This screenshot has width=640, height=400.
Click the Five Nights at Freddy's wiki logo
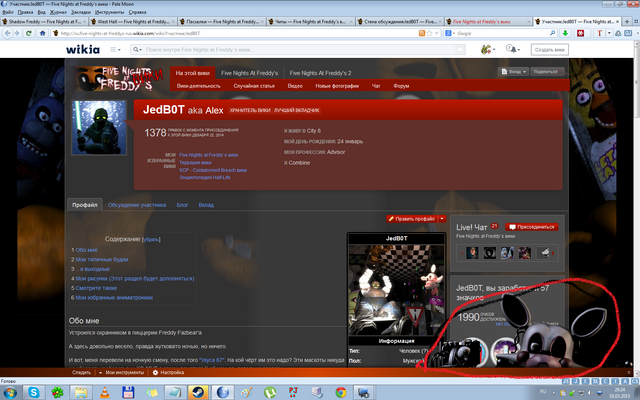tap(118, 78)
